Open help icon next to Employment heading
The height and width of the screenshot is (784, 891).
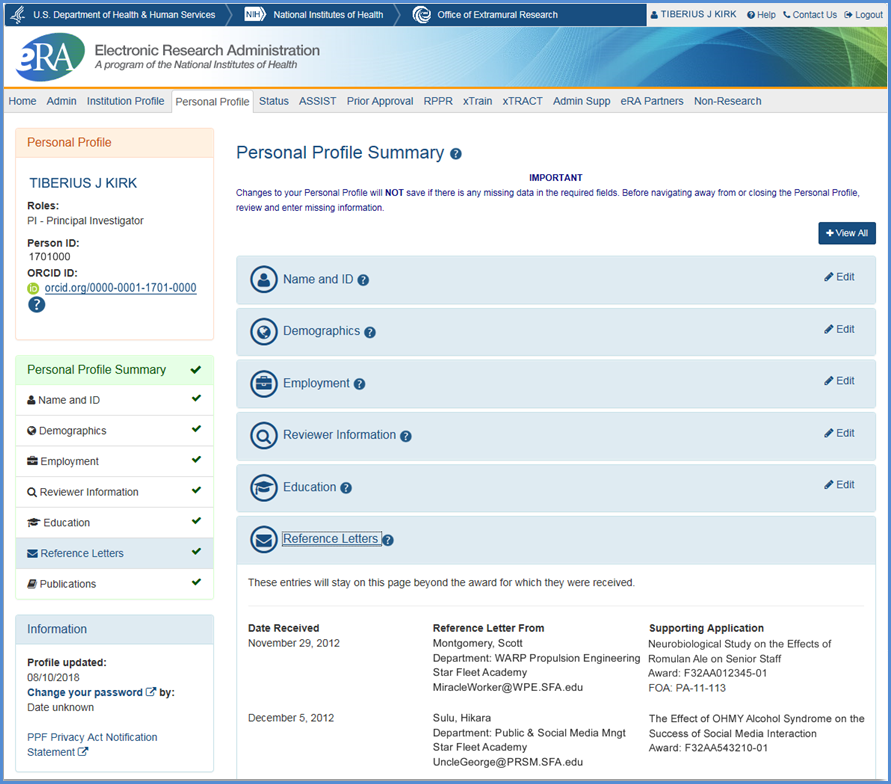[359, 384]
